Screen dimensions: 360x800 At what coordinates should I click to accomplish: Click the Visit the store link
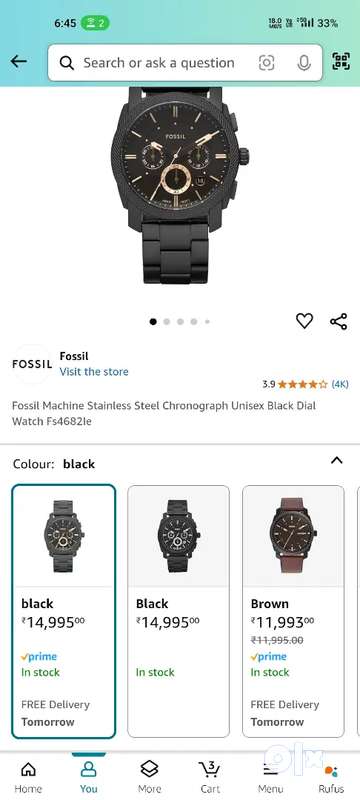point(94,371)
